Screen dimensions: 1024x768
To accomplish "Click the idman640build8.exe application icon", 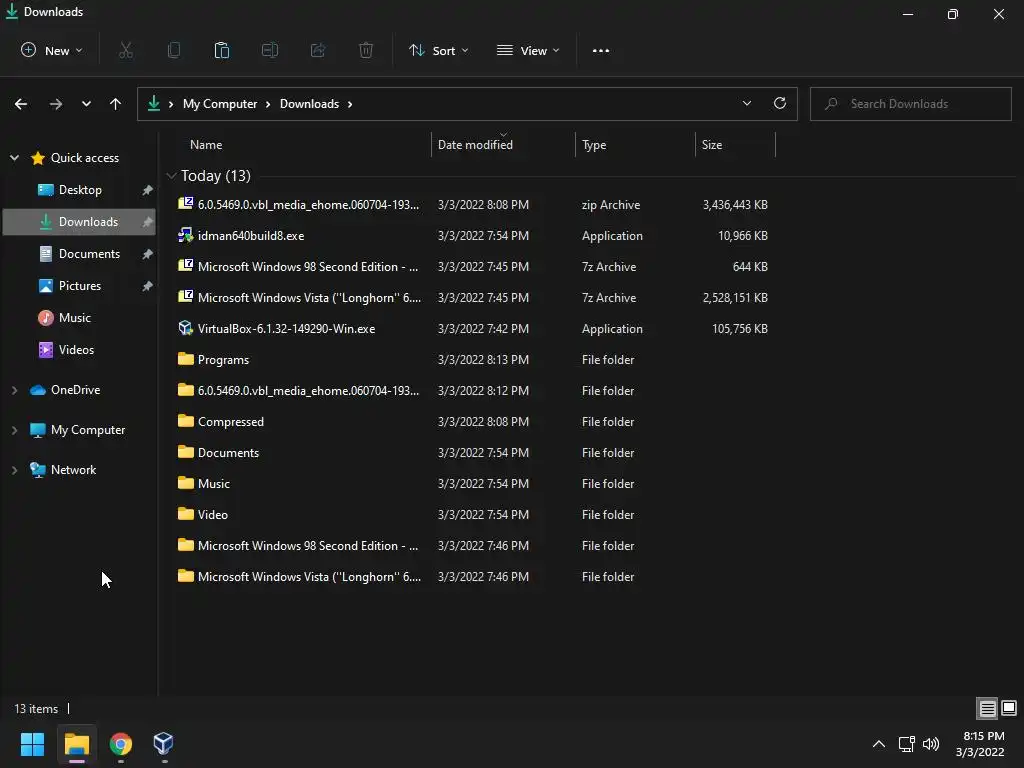I will pos(185,235).
